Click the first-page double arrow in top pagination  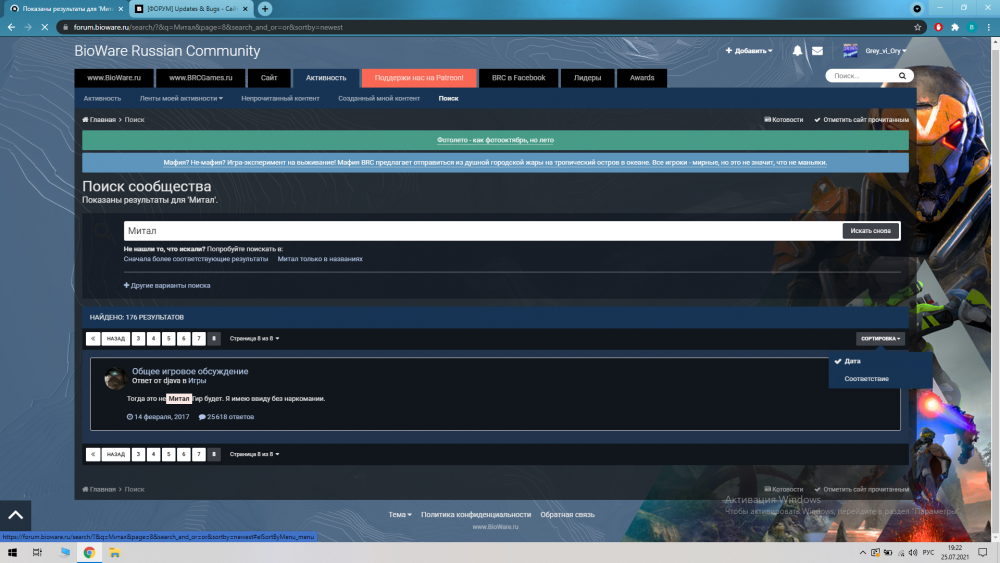coord(93,339)
